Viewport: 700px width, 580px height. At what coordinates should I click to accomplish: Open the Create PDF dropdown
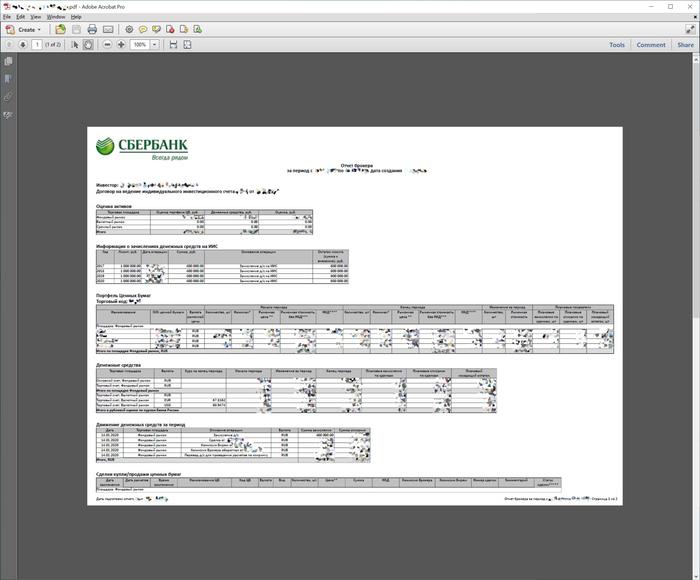23,29
